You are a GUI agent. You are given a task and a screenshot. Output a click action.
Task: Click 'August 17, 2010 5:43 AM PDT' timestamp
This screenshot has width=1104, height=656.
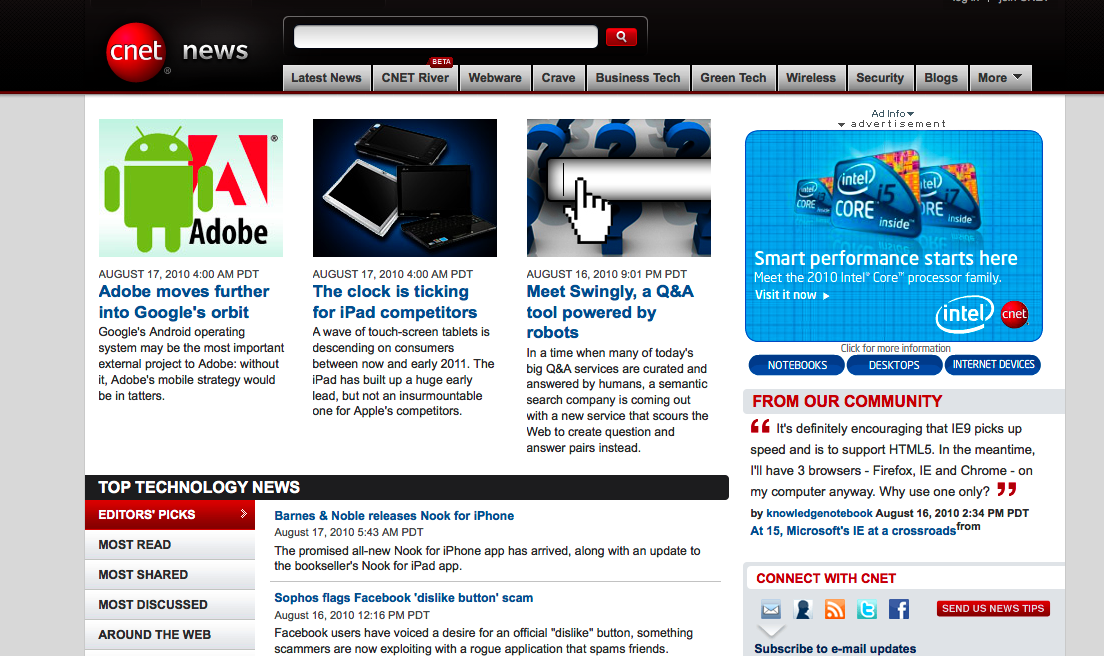[349, 533]
